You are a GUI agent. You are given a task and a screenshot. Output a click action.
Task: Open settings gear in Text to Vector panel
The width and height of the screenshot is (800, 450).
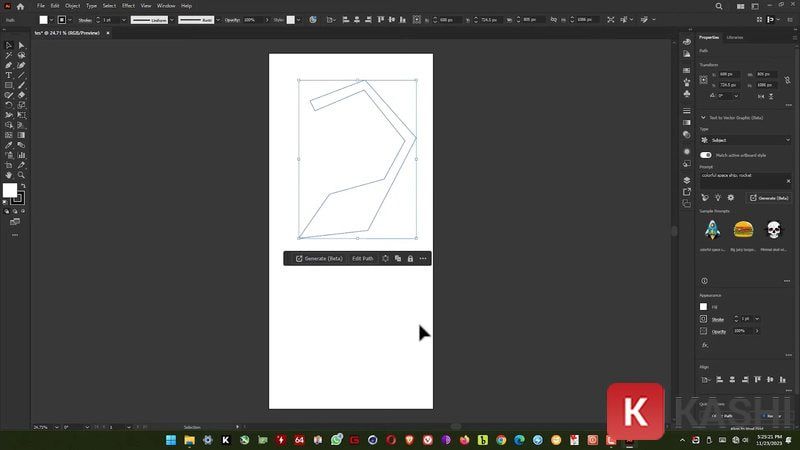[x=731, y=197]
